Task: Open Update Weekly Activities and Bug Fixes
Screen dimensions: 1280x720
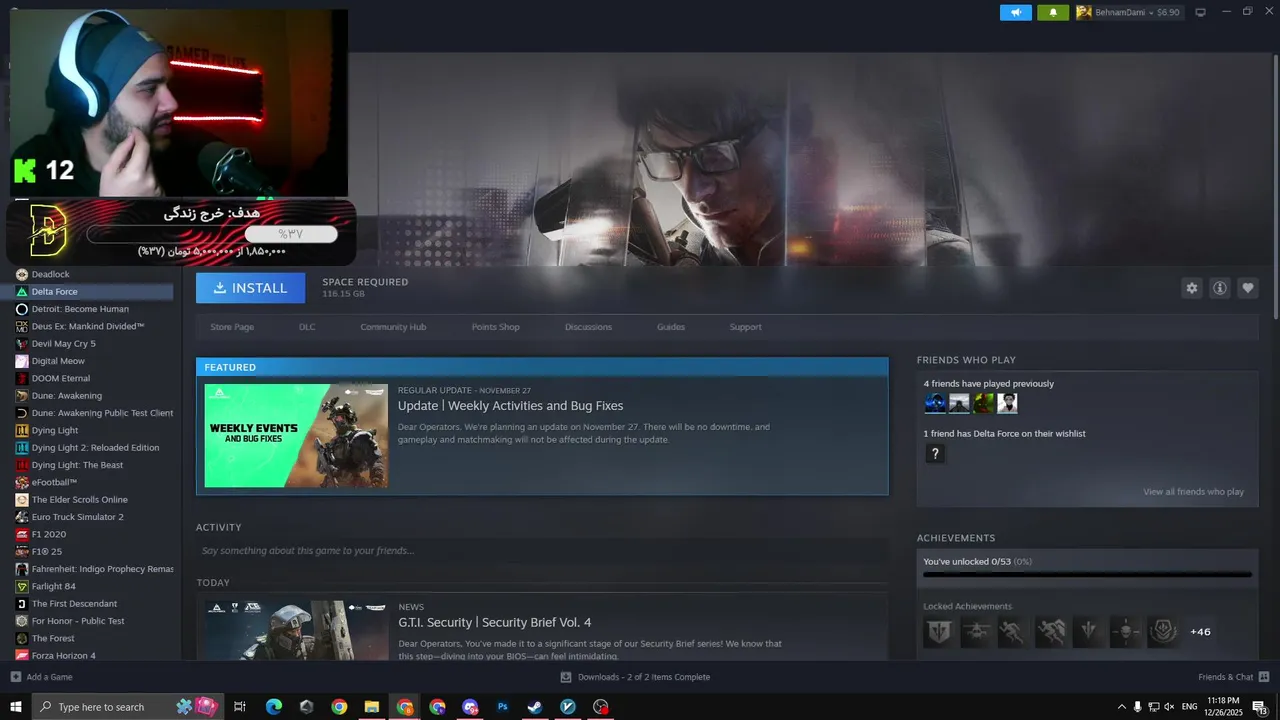Action: (x=510, y=406)
